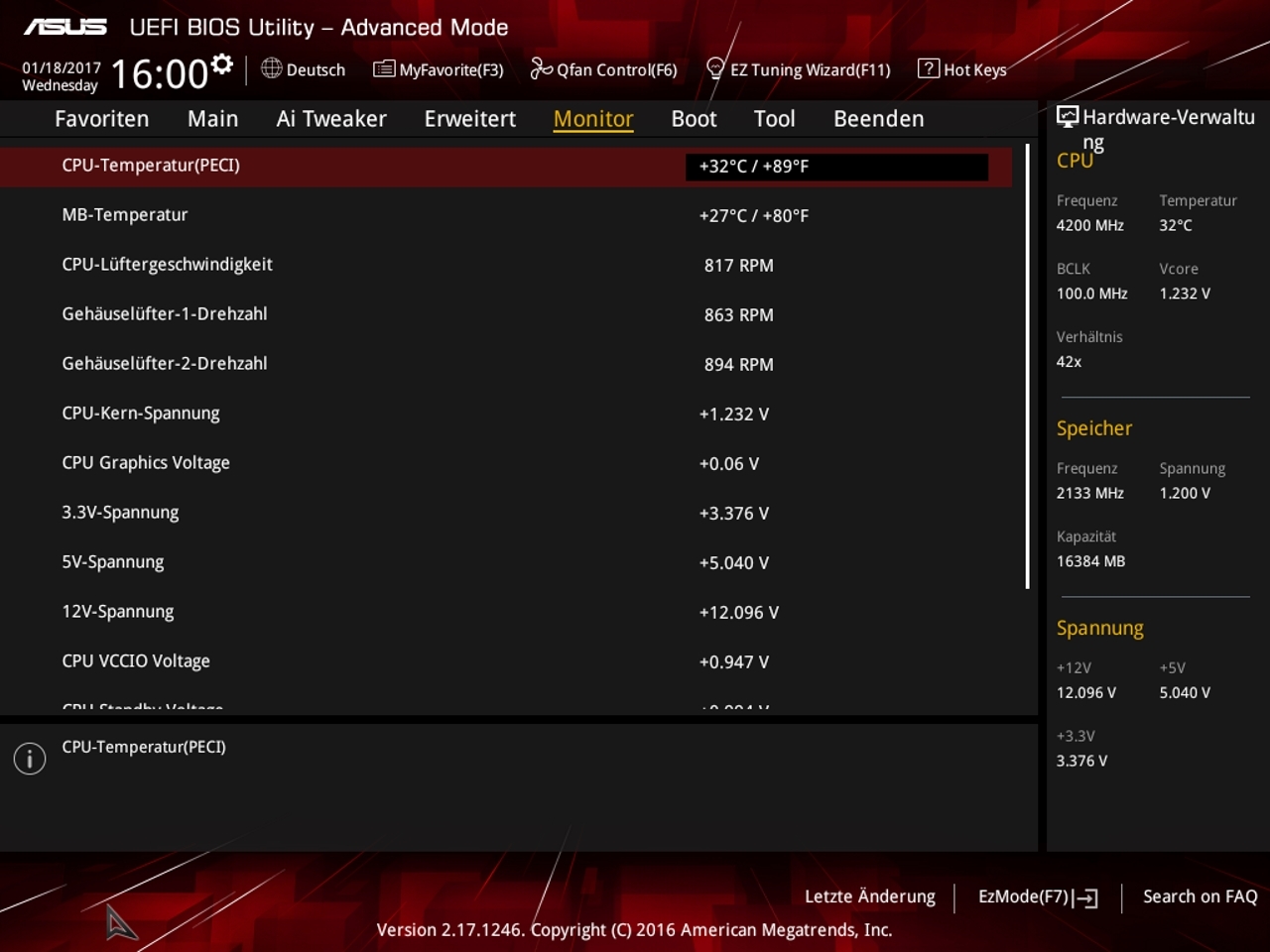Select the CPU-Lüftergeschwindigkeit row
Screen dimensions: 1270x952
[506, 265]
